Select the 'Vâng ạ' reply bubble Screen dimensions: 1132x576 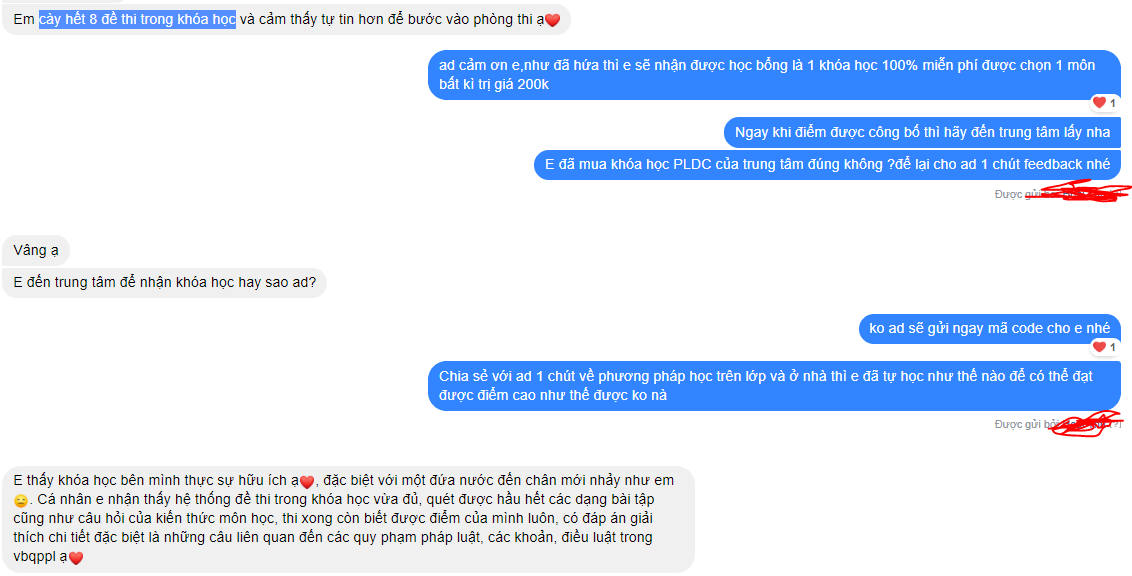click(x=37, y=250)
